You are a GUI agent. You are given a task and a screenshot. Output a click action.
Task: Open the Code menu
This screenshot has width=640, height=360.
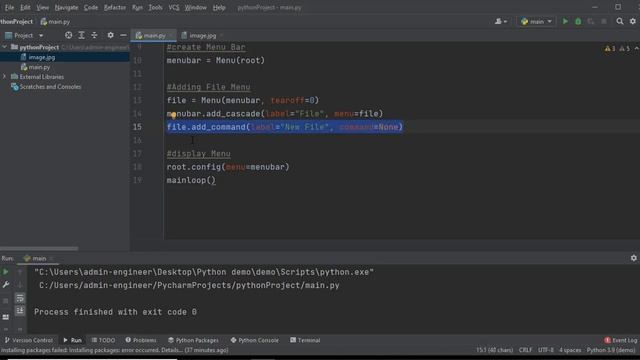point(91,7)
